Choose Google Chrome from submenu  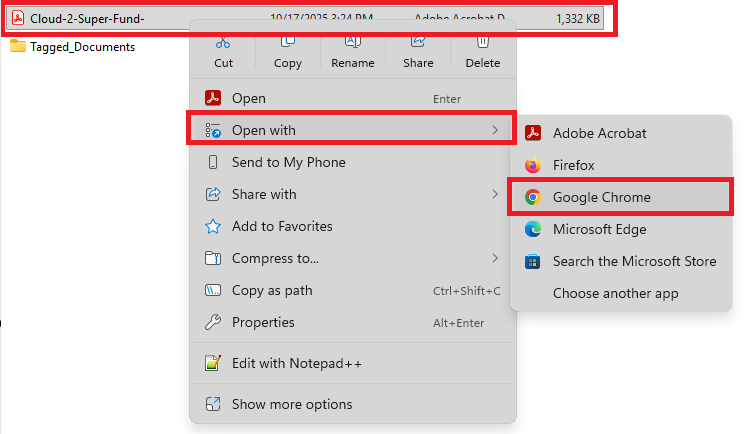tap(601, 197)
